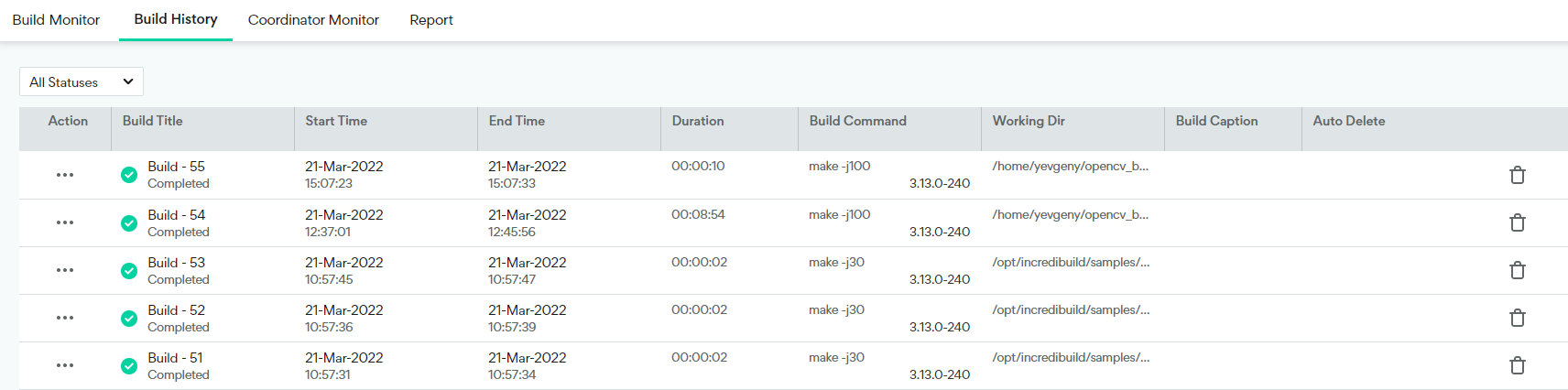This screenshot has height=390, width=1568.
Task: Open the All Statuses filter dropdown
Action: pyautogui.click(x=82, y=81)
